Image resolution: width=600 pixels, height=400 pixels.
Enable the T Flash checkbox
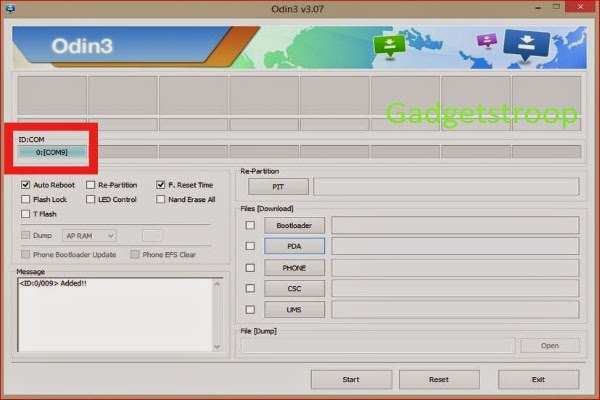(25, 214)
